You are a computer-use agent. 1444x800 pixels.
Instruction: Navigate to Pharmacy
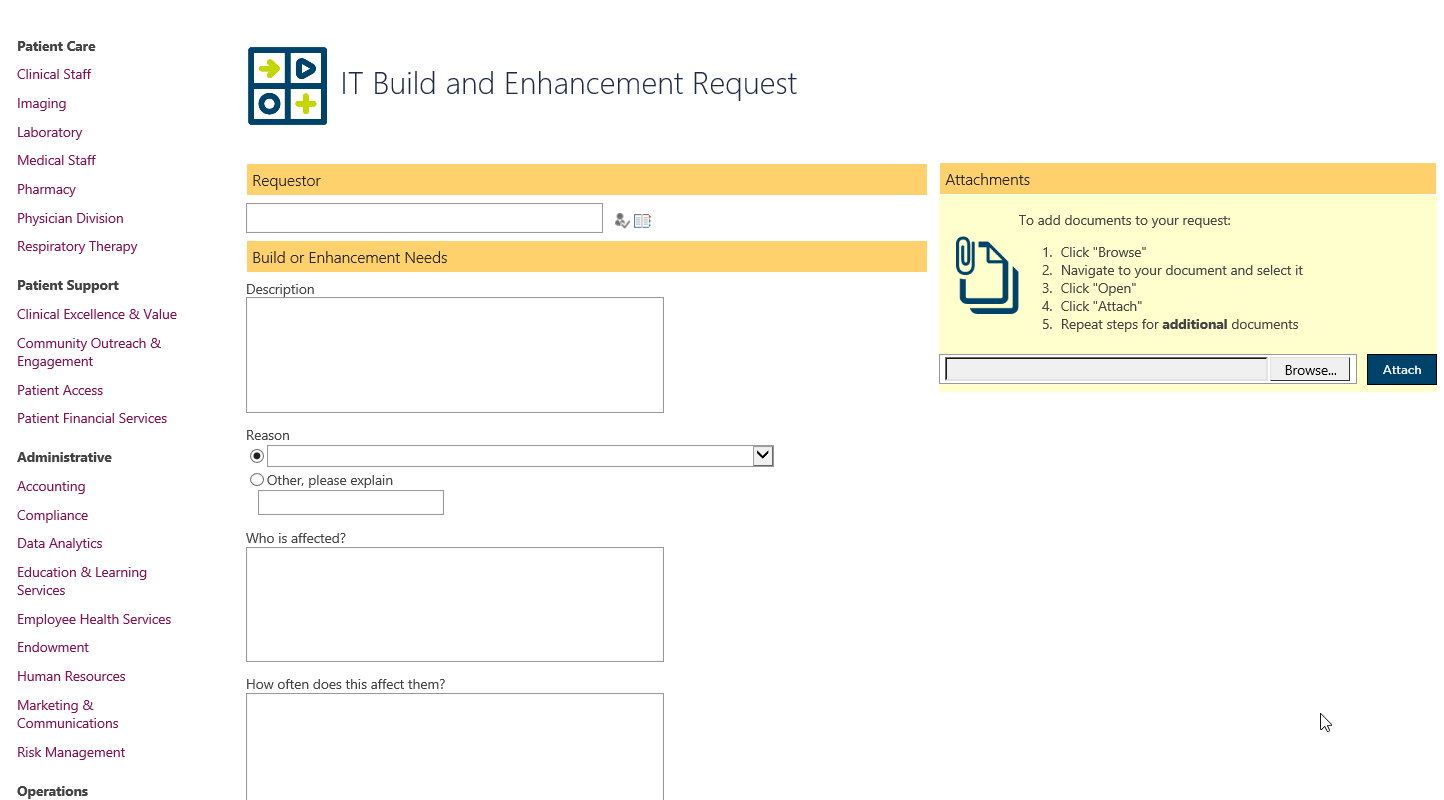(x=46, y=189)
